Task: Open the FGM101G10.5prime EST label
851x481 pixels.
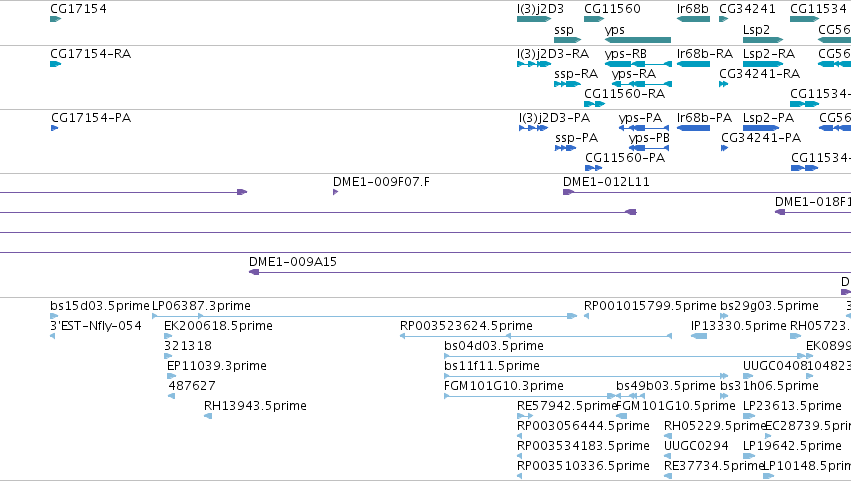Action: [x=676, y=406]
